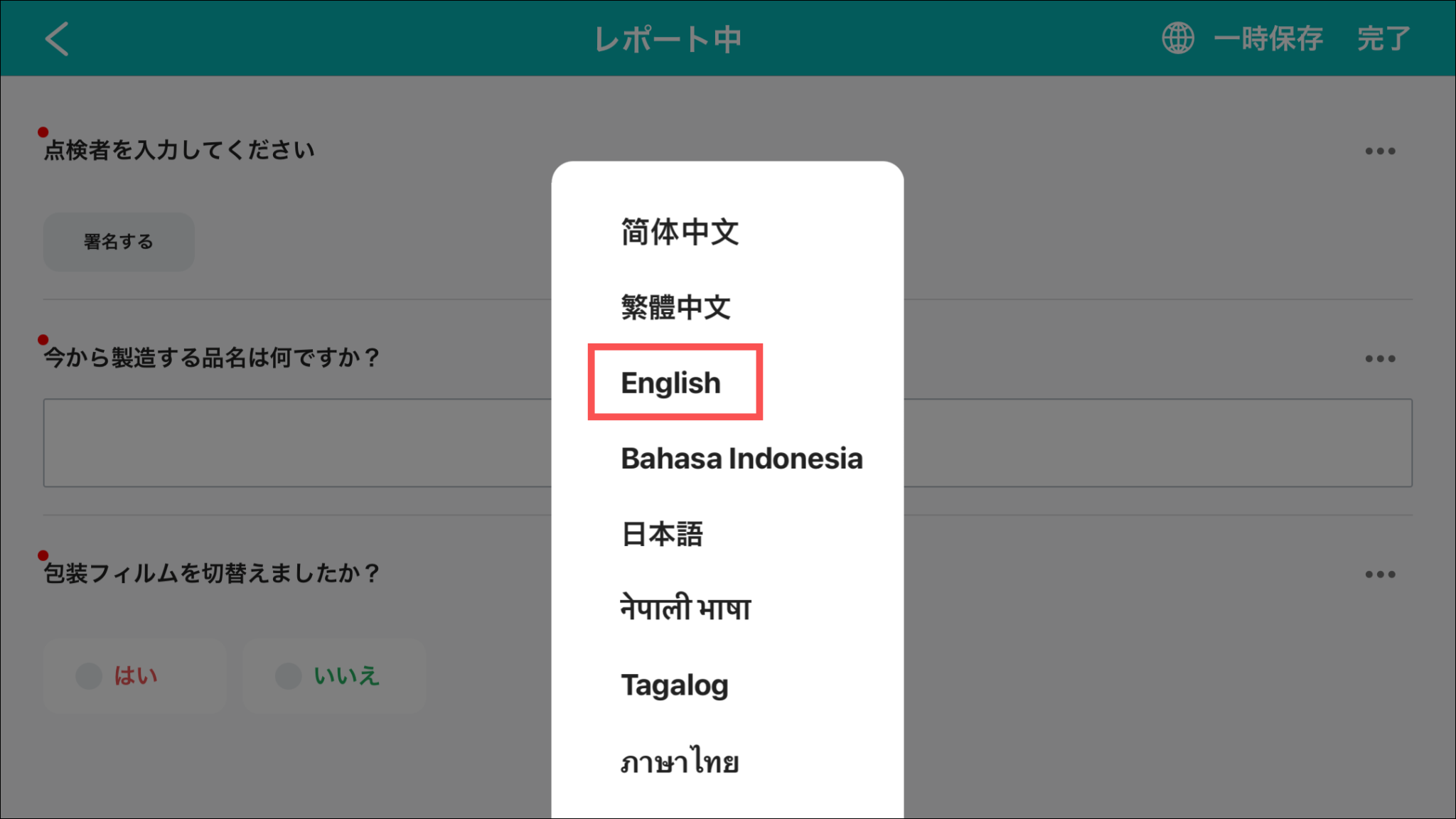Click the back arrow icon
The height and width of the screenshot is (819, 1456).
[x=57, y=38]
